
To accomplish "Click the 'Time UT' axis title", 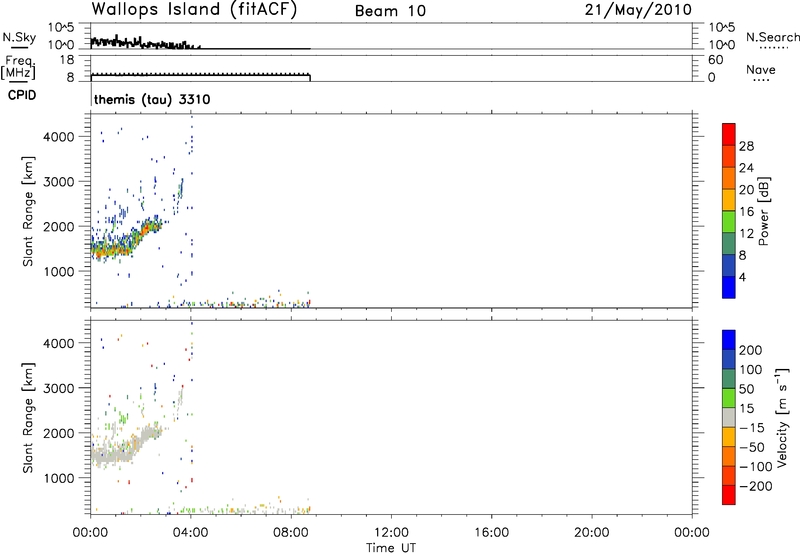I will click(x=391, y=548).
